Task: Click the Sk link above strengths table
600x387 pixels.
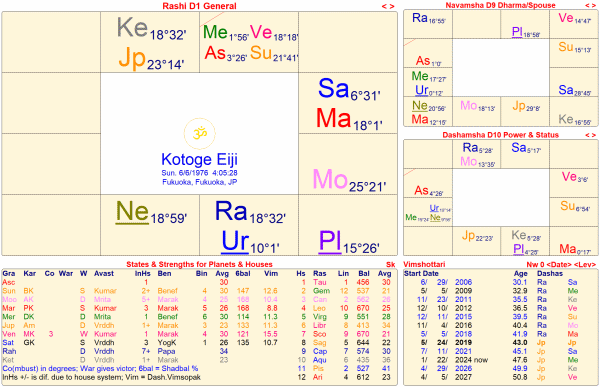Action: pos(390,264)
